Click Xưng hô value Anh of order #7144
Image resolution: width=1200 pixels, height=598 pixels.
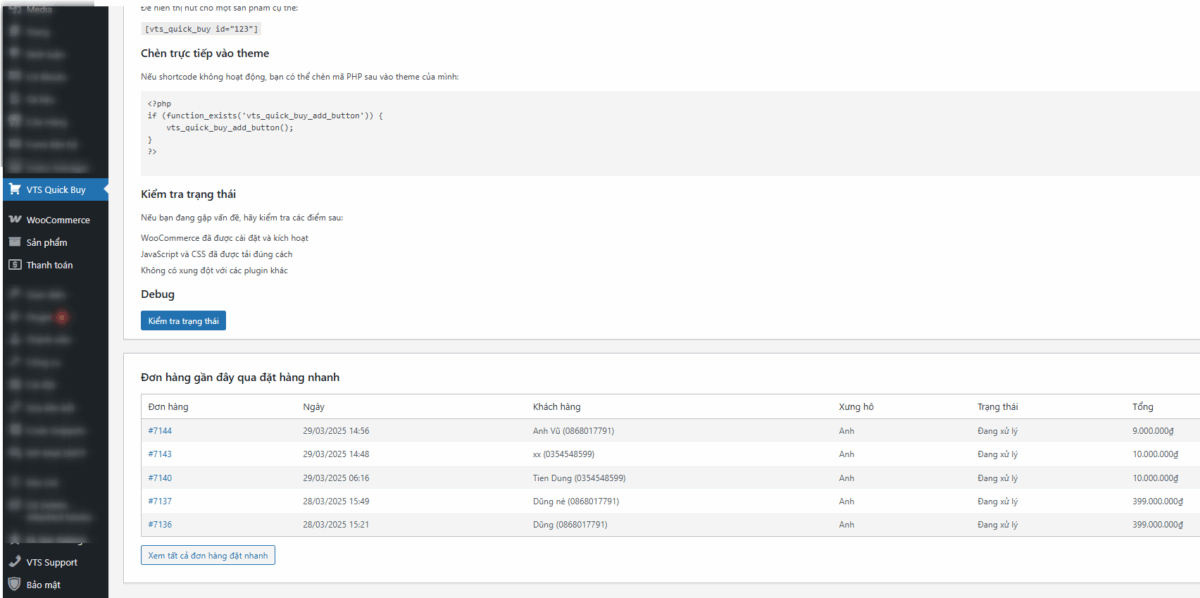tap(847, 431)
